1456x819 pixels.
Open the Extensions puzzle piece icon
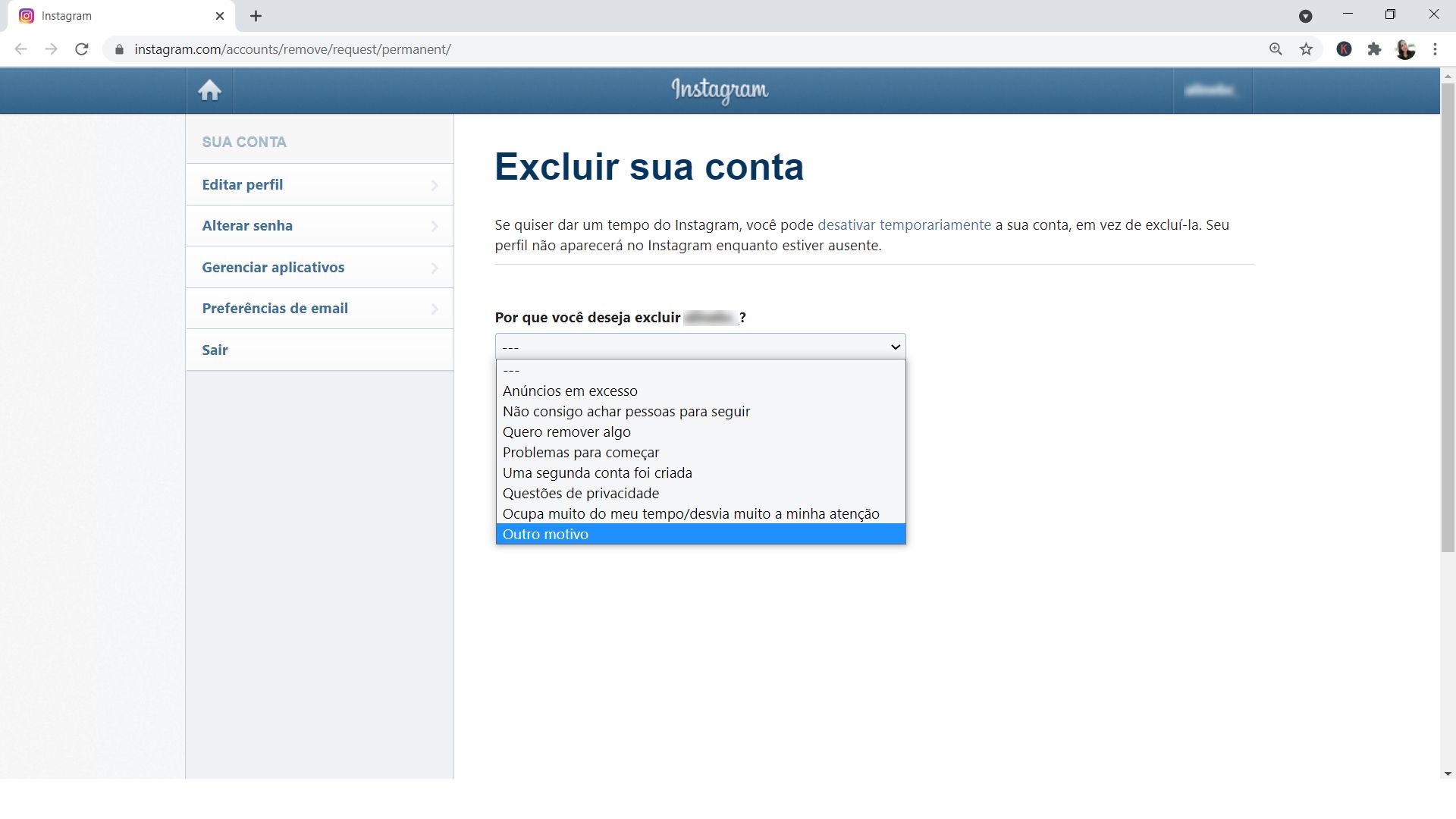pyautogui.click(x=1374, y=49)
